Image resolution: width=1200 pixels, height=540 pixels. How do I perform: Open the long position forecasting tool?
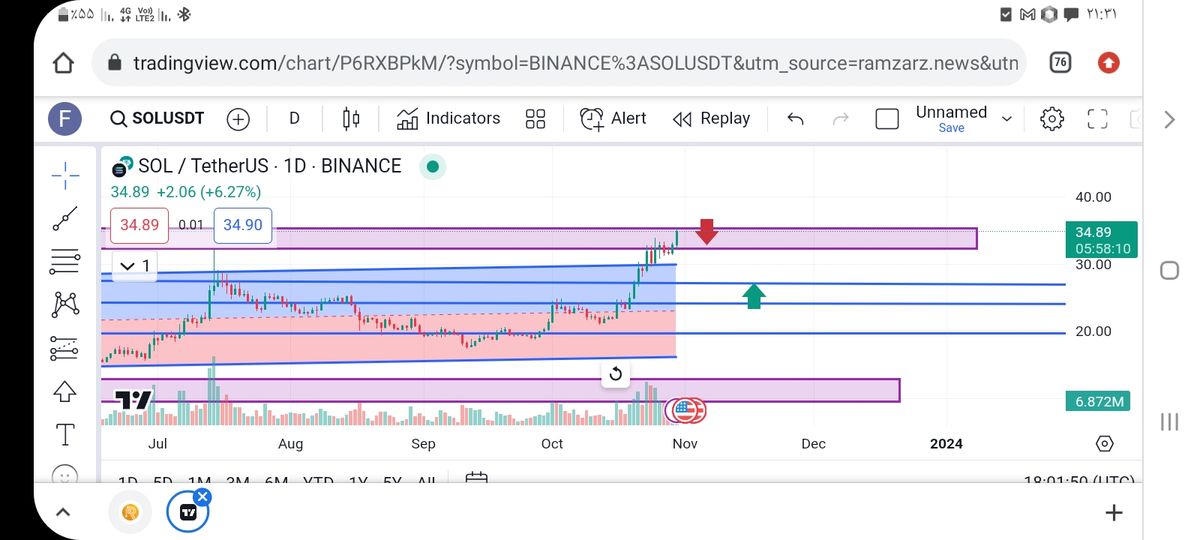(x=65, y=347)
